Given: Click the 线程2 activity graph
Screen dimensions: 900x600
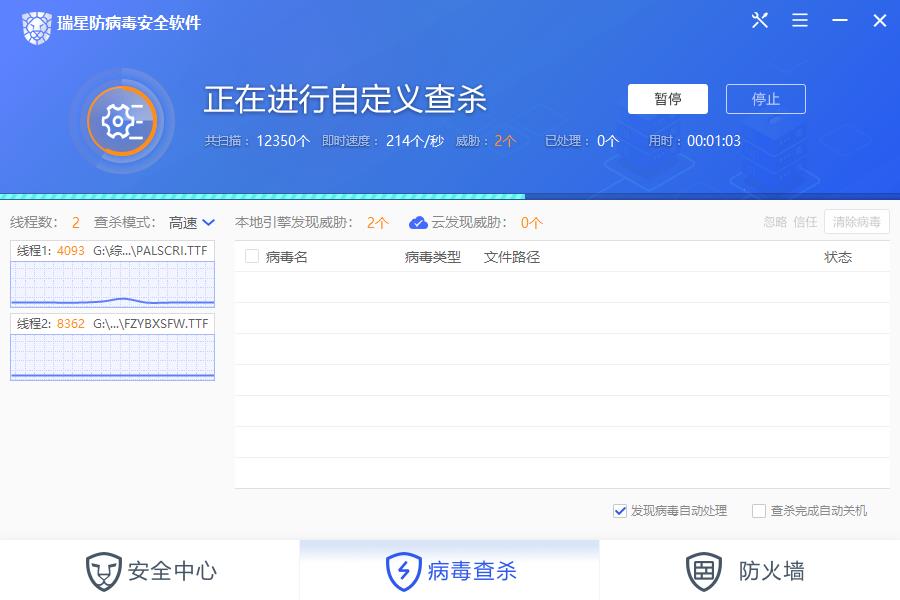Looking at the screenshot, I should [112, 357].
